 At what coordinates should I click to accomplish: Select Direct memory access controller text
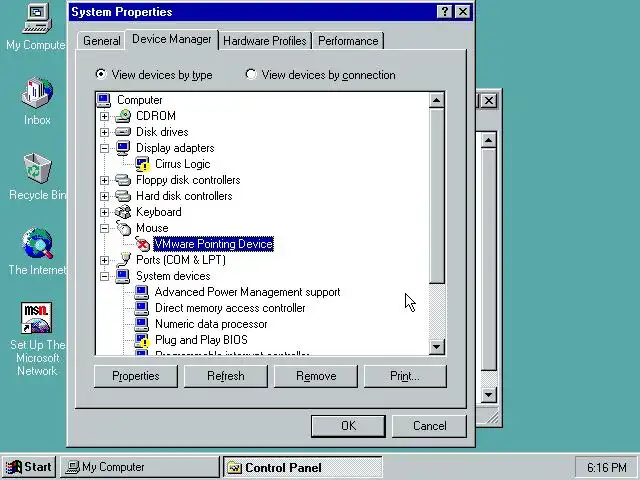(x=230, y=308)
